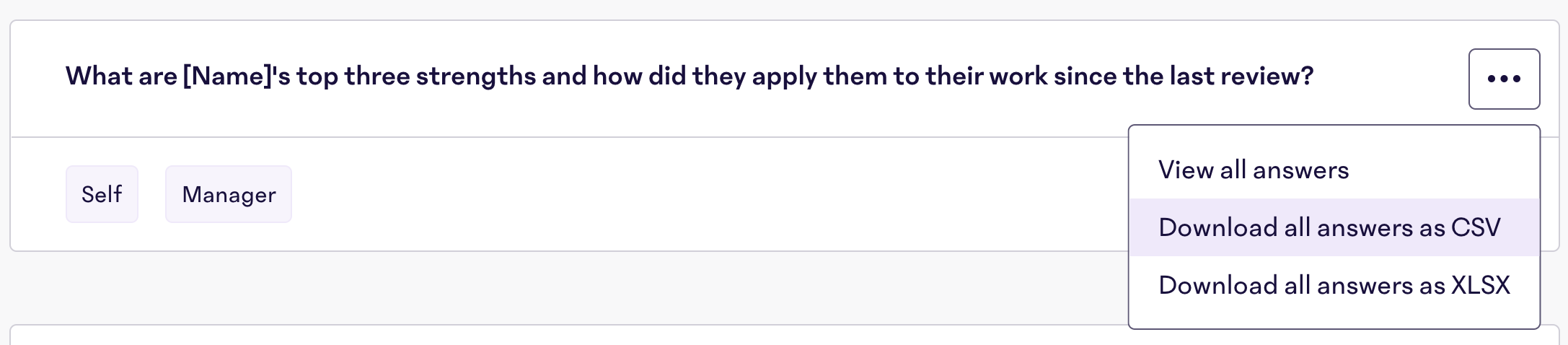Export answers using the CSV option
The image size is (1568, 345).
[1334, 227]
